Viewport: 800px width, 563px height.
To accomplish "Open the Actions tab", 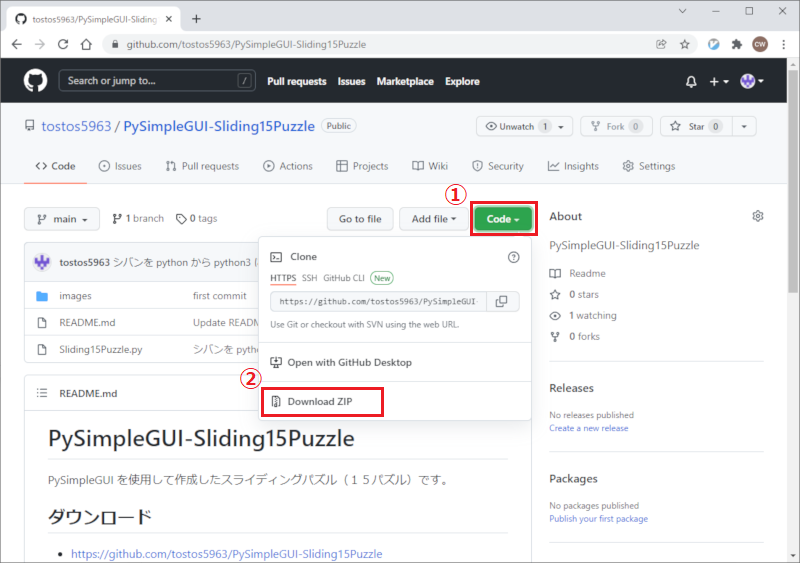I will click(x=288, y=166).
